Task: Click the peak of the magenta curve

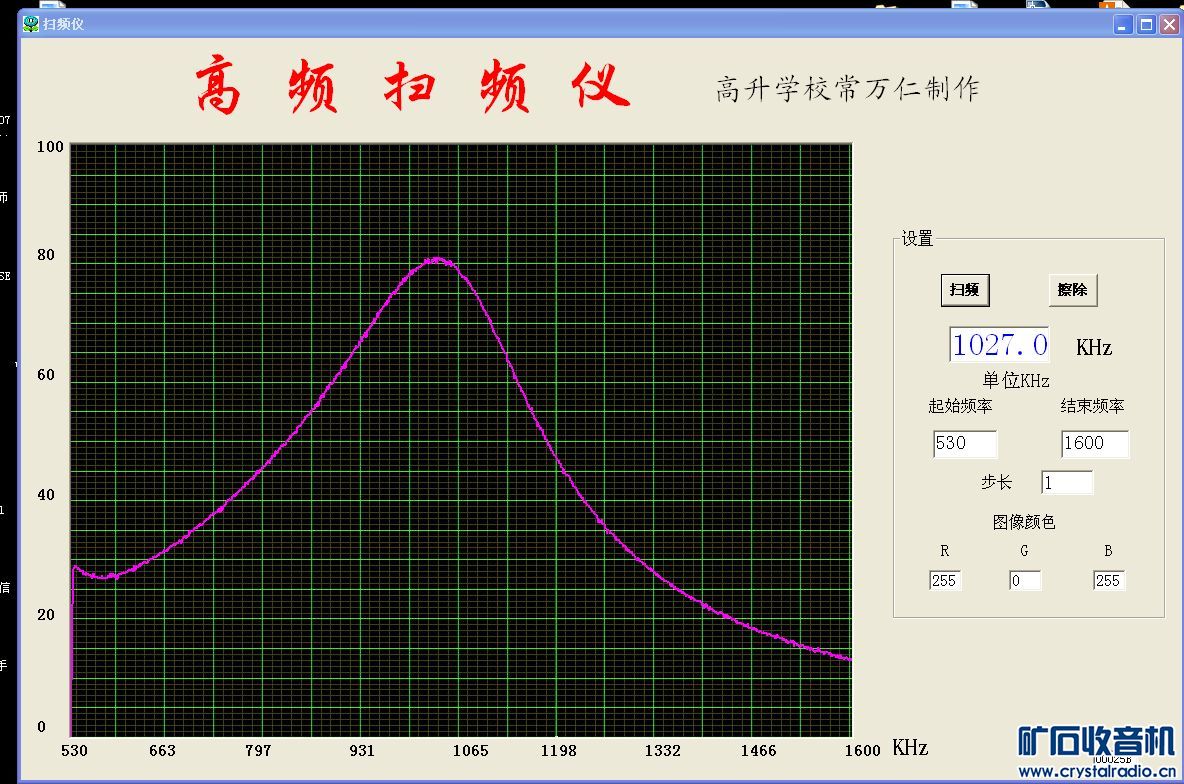Action: point(436,261)
